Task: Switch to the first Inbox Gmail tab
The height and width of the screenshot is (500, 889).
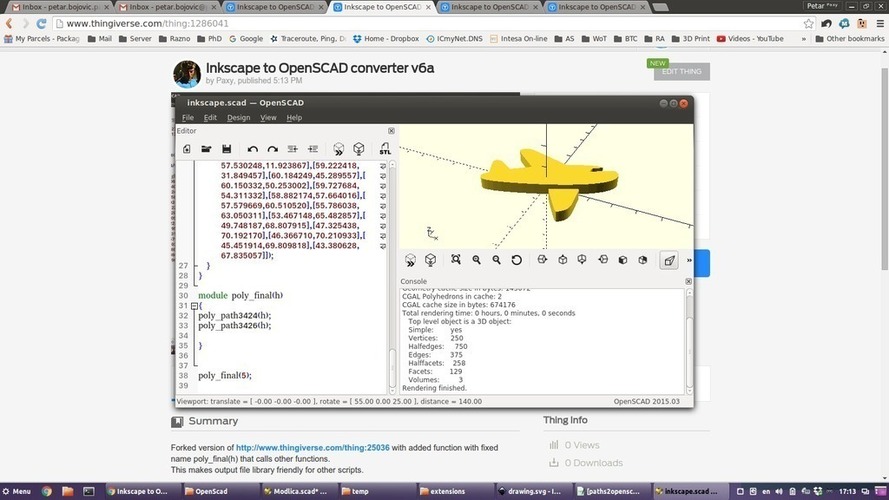Action: point(60,7)
